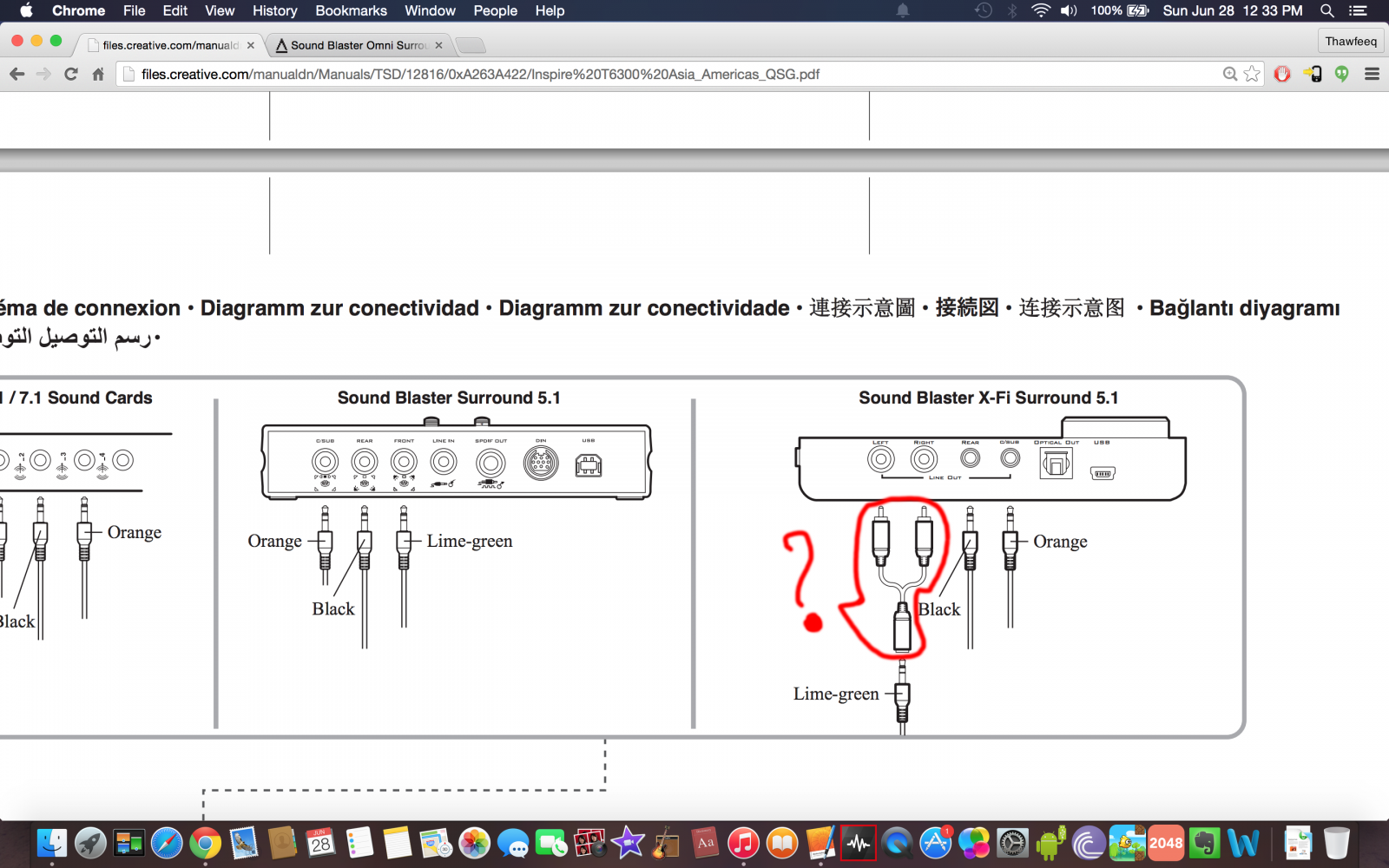Screen dimensions: 1389x868
Task: Click the Chrome notification bell icon
Action: click(903, 10)
